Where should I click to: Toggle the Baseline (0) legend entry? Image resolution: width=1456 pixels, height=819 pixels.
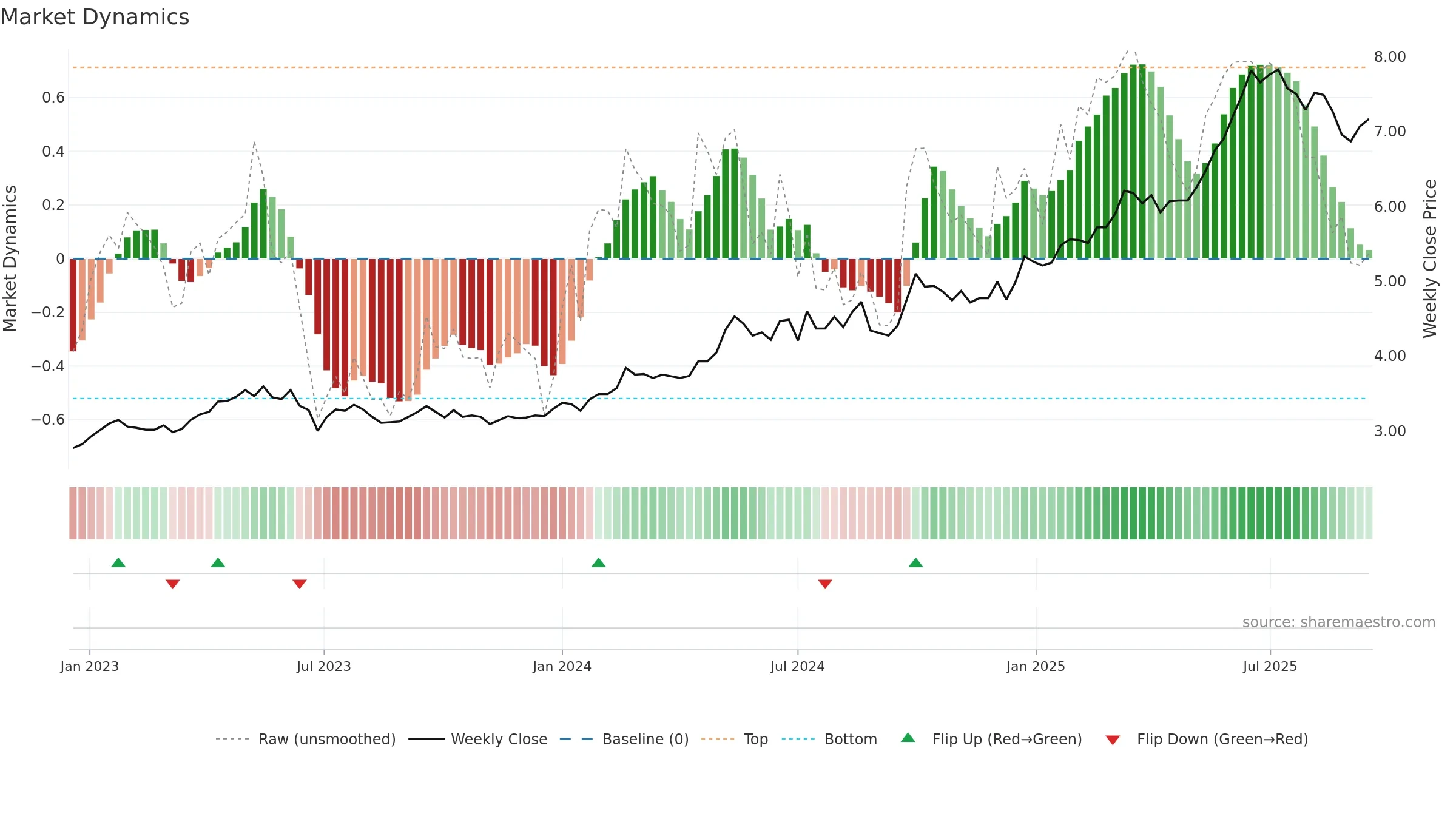click(624, 739)
